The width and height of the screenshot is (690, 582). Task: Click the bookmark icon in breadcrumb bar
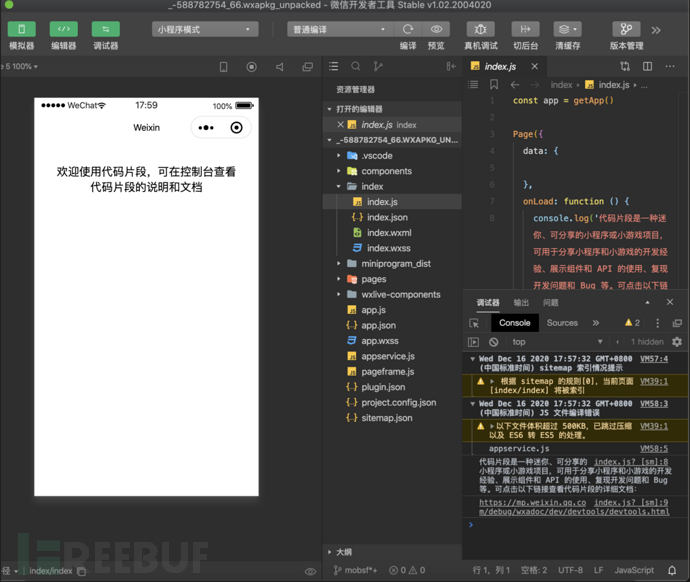point(494,84)
